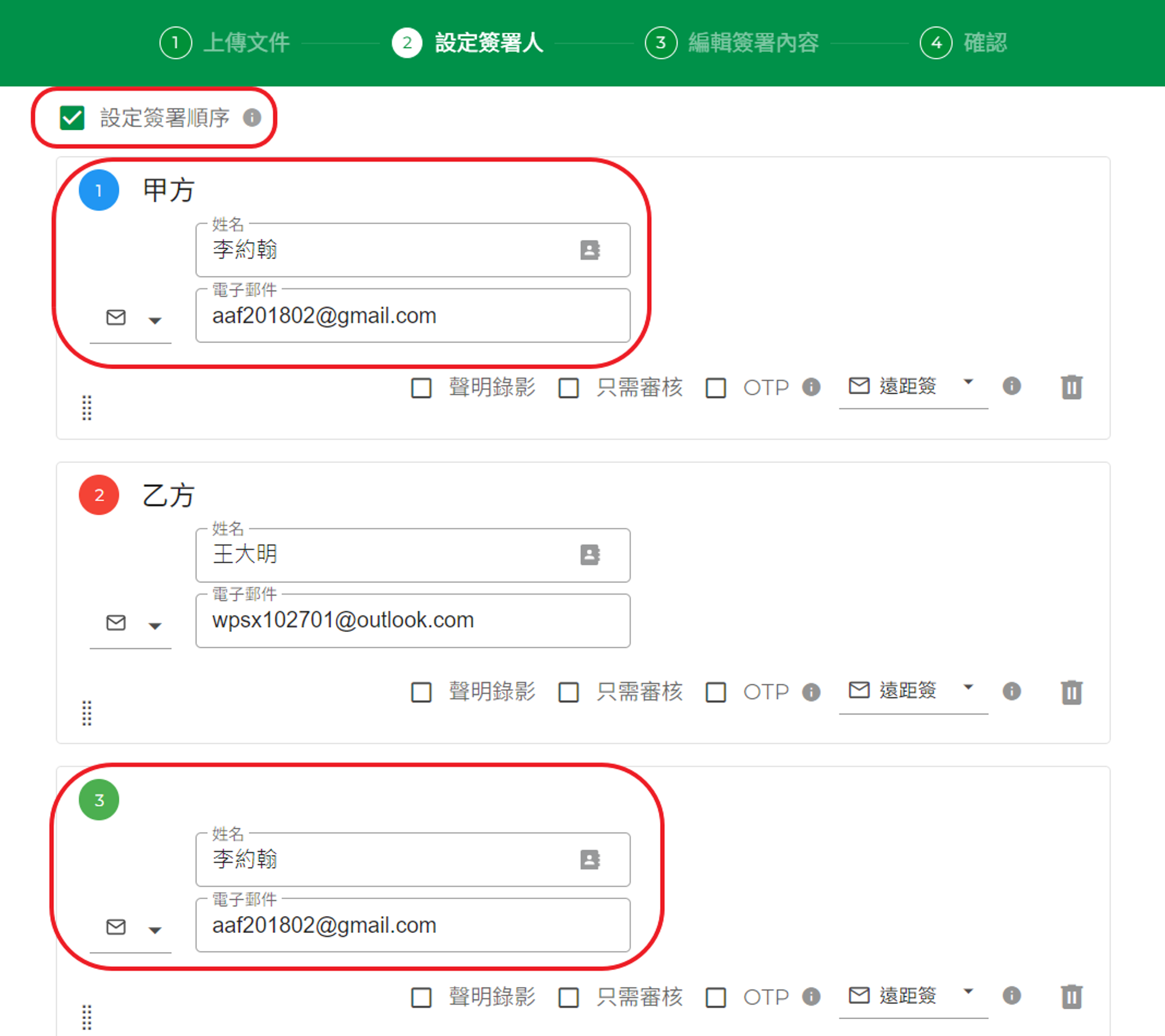Screen dimensions: 1165x1036
Task: Show signing mode info icon for 甲方
Action: (1012, 386)
